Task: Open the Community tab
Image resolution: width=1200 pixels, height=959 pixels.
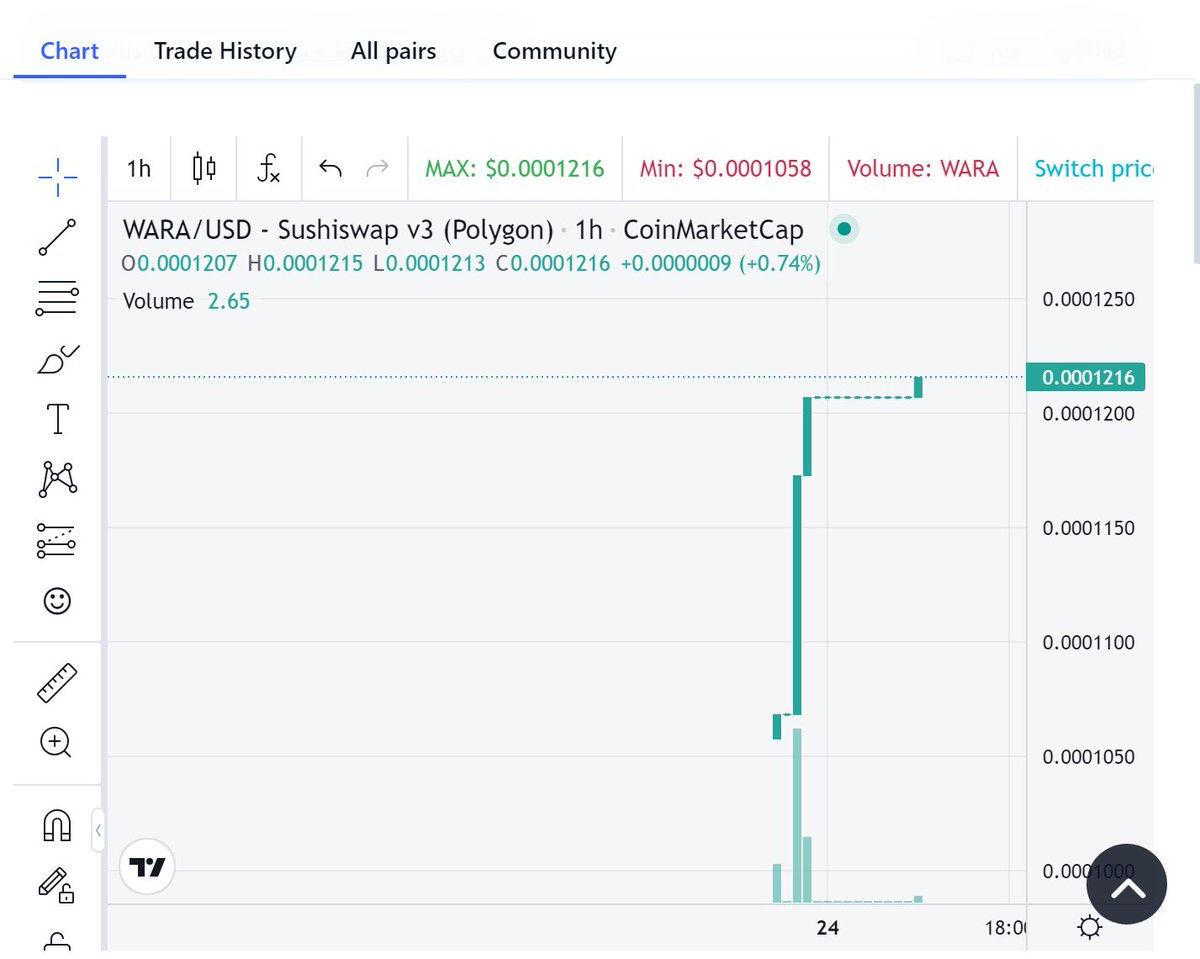Action: pos(554,51)
